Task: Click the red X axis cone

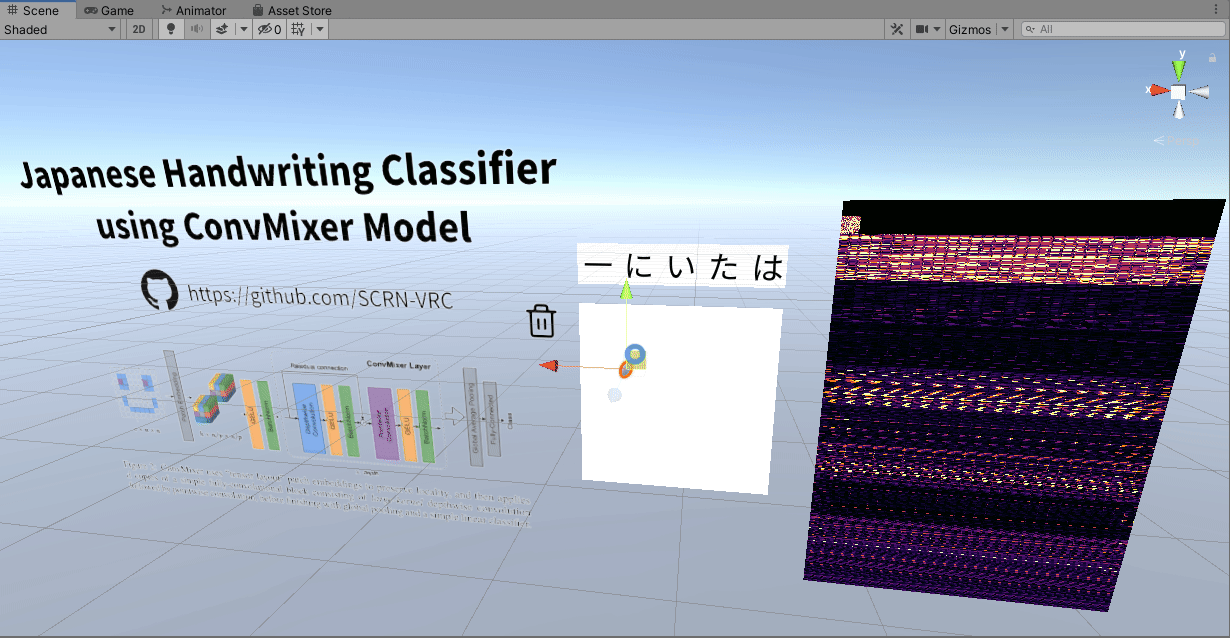Action: [x=1159, y=90]
